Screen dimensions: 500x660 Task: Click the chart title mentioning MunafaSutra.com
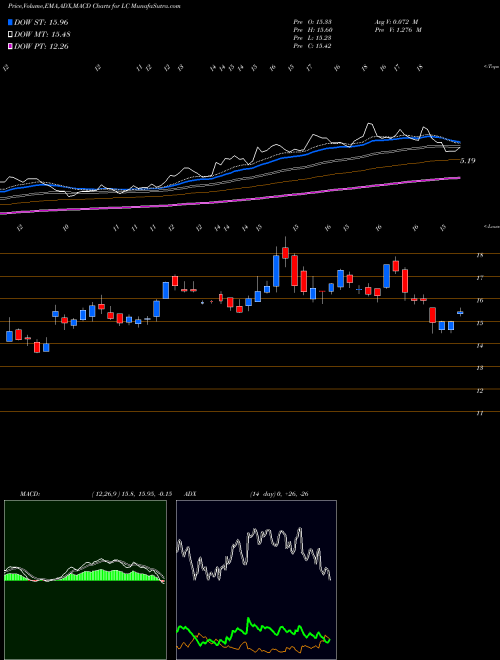(94, 6)
